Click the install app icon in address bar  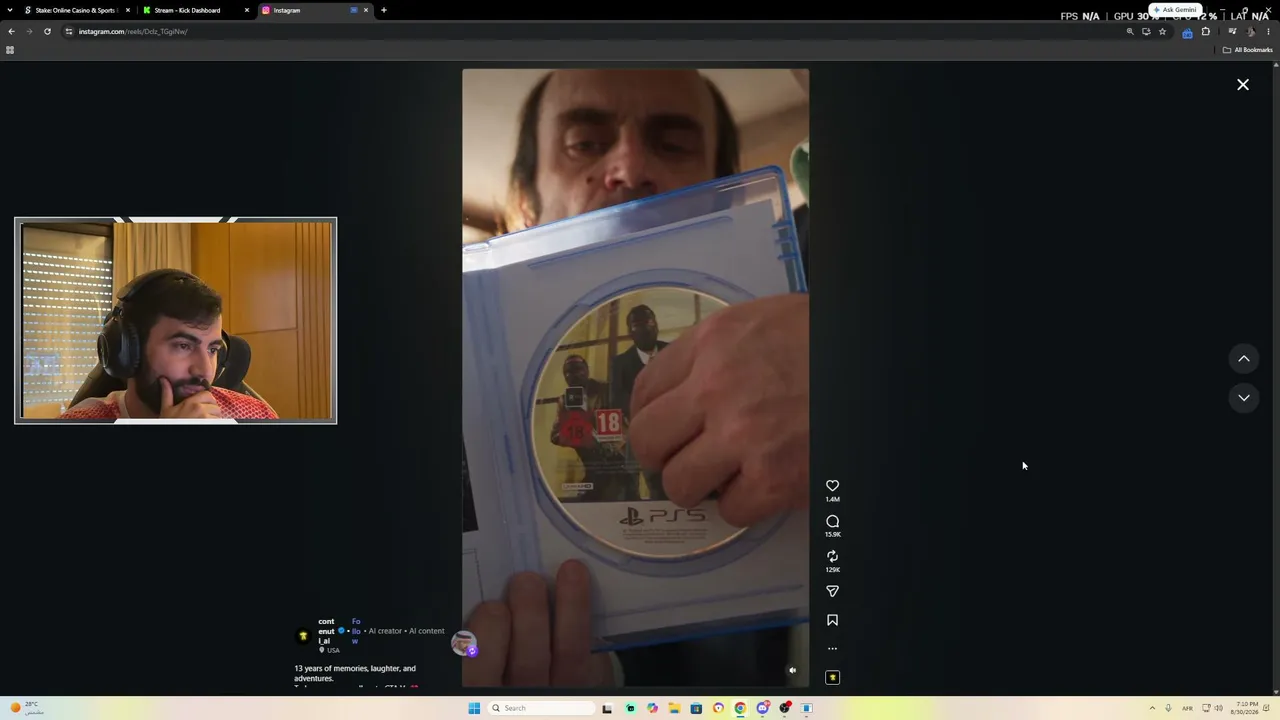click(x=1146, y=31)
